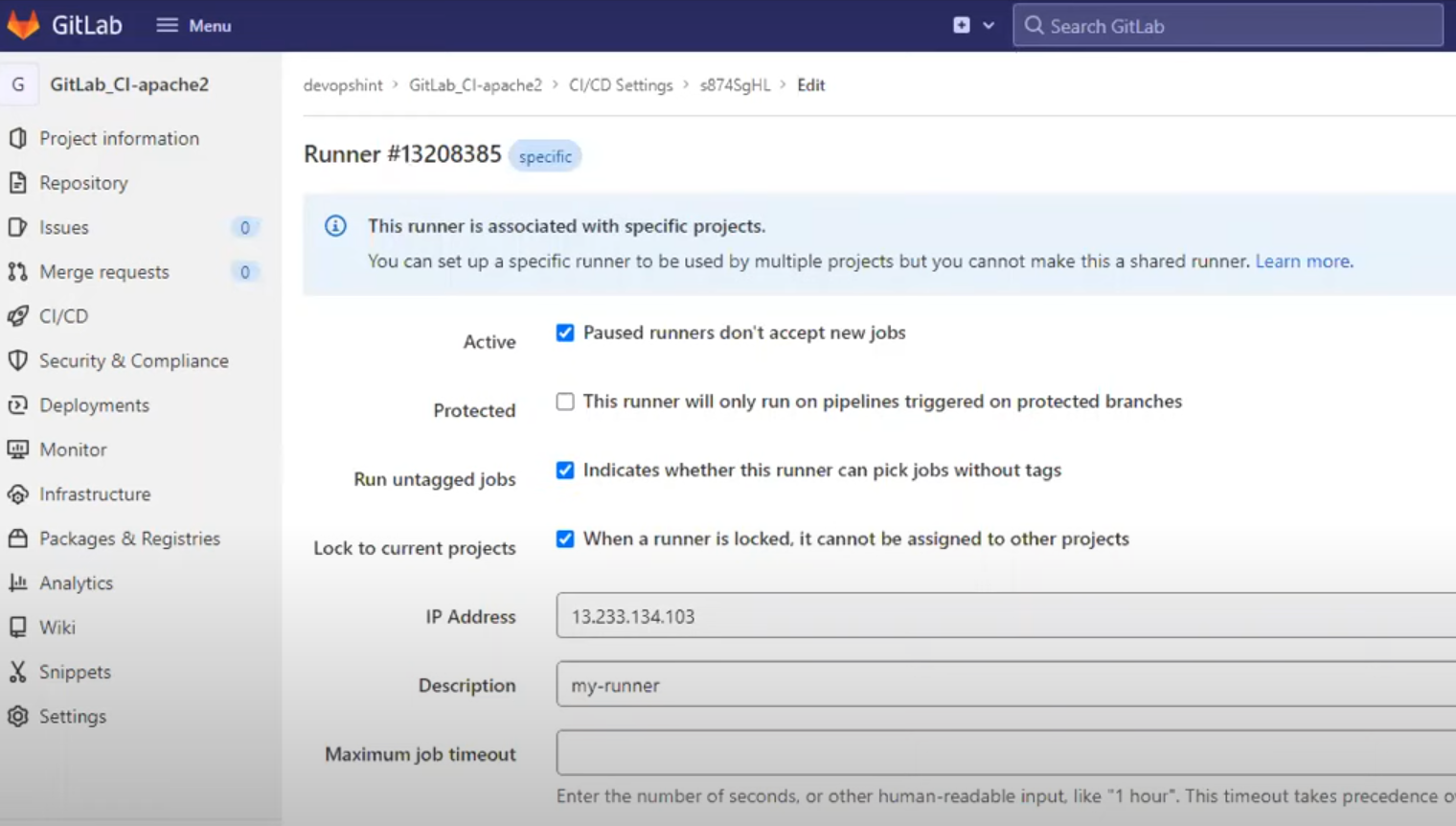Click the Merge requests count badge
This screenshot has height=826, width=1456.
tap(245, 271)
